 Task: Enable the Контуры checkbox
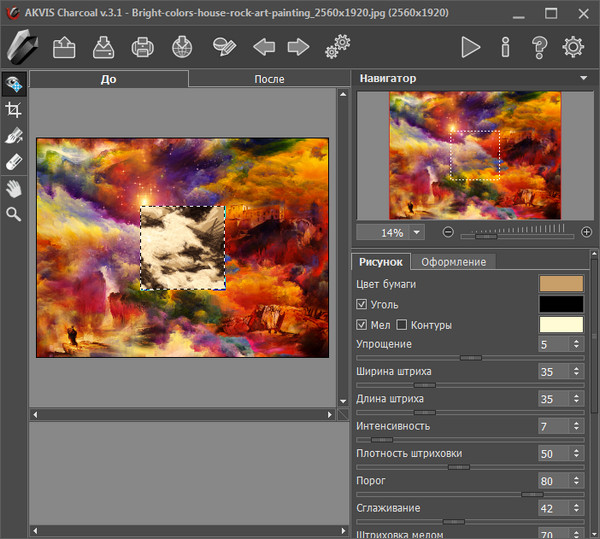(x=402, y=325)
